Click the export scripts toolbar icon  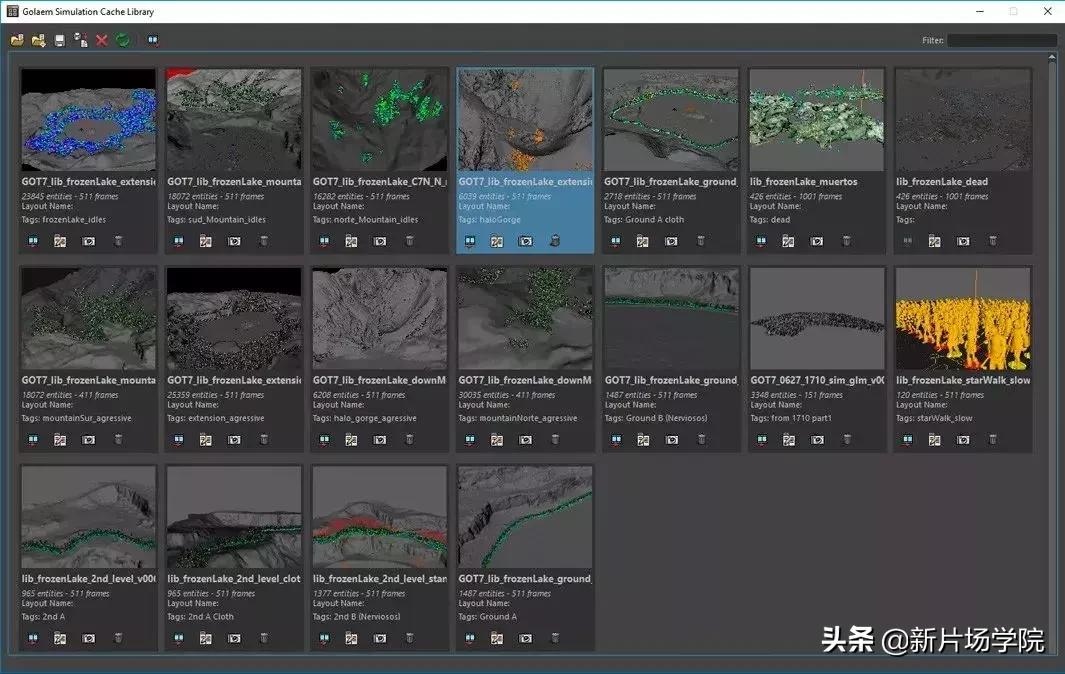pyautogui.click(x=80, y=40)
